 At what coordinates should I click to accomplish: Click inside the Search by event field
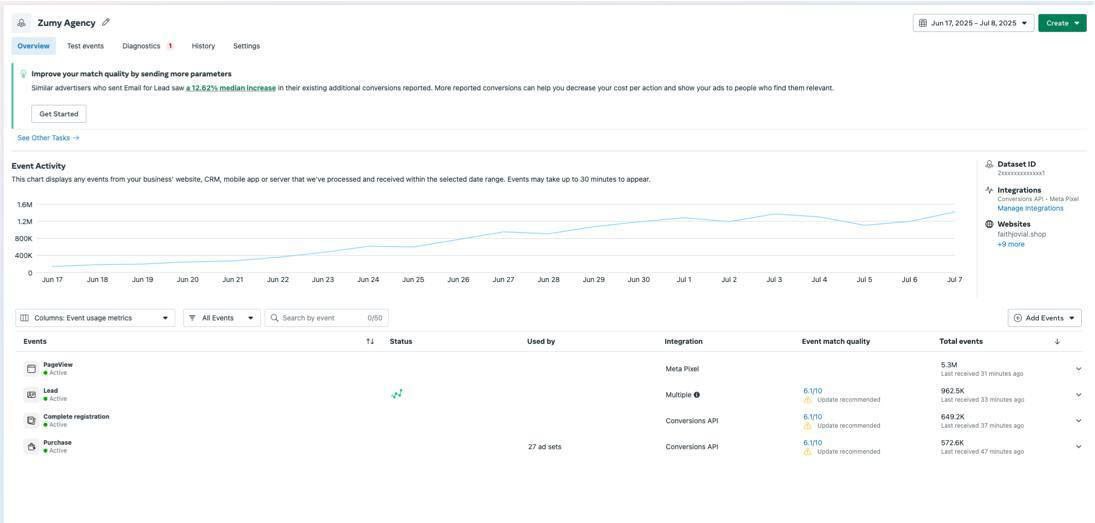pos(326,318)
